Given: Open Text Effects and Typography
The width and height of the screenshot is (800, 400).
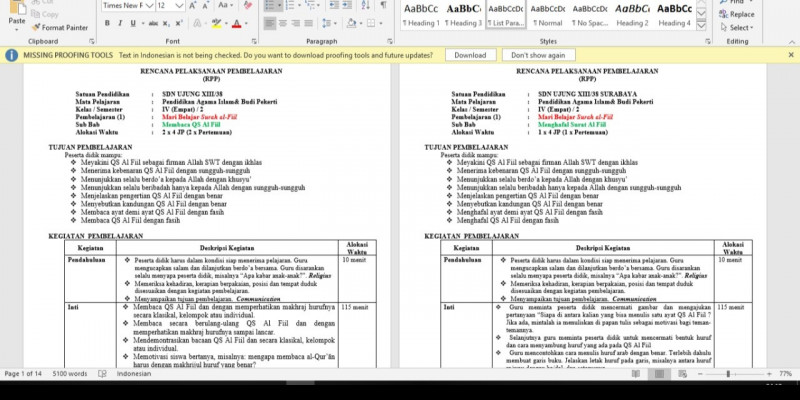Looking at the screenshot, I should [197, 23].
